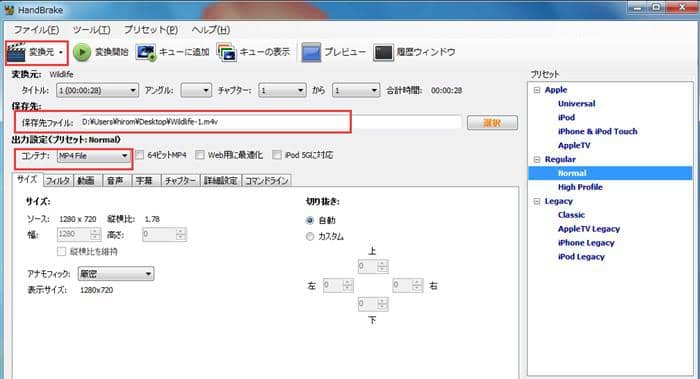700x379 pixels.
Task: Click the Add to Queue icon (キューに追加)
Action: coord(146,52)
